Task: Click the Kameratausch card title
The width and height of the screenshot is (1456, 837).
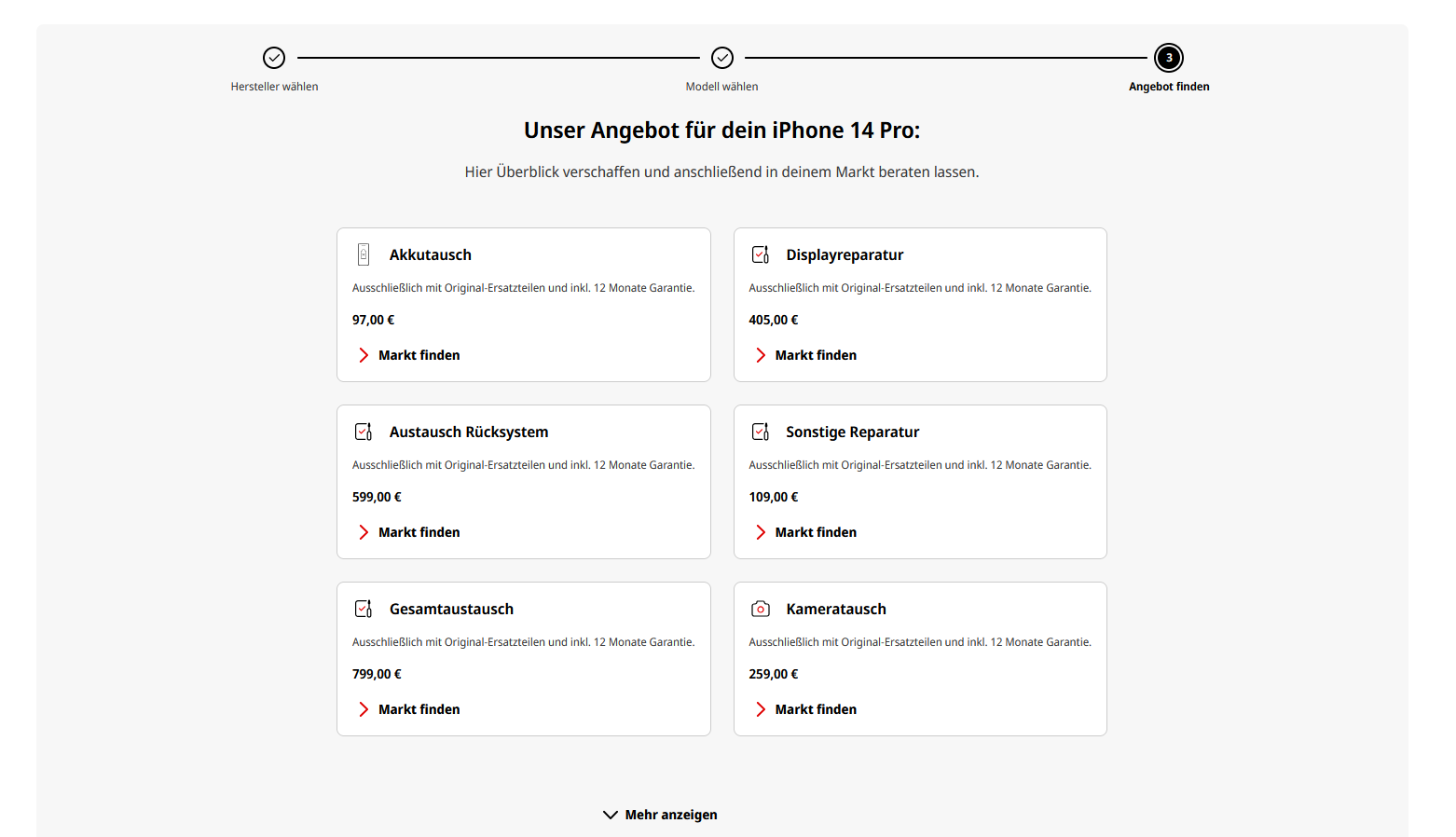Action: (836, 609)
